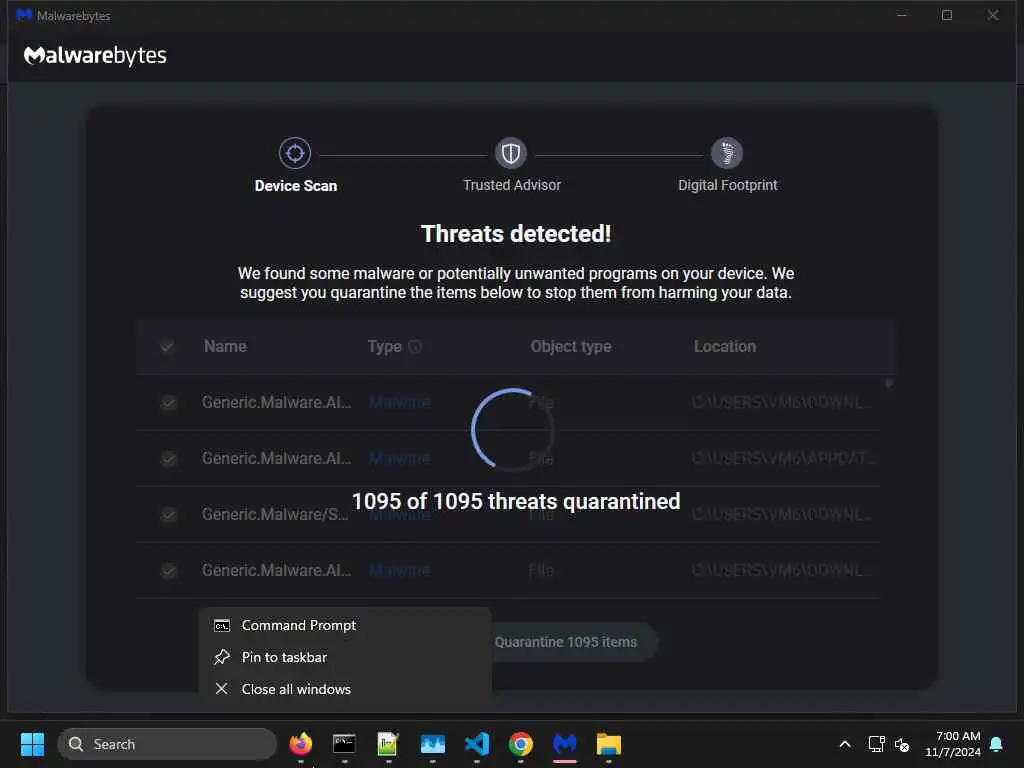Click Malwarebytes icon in the taskbar
1024x768 pixels.
pyautogui.click(x=565, y=744)
